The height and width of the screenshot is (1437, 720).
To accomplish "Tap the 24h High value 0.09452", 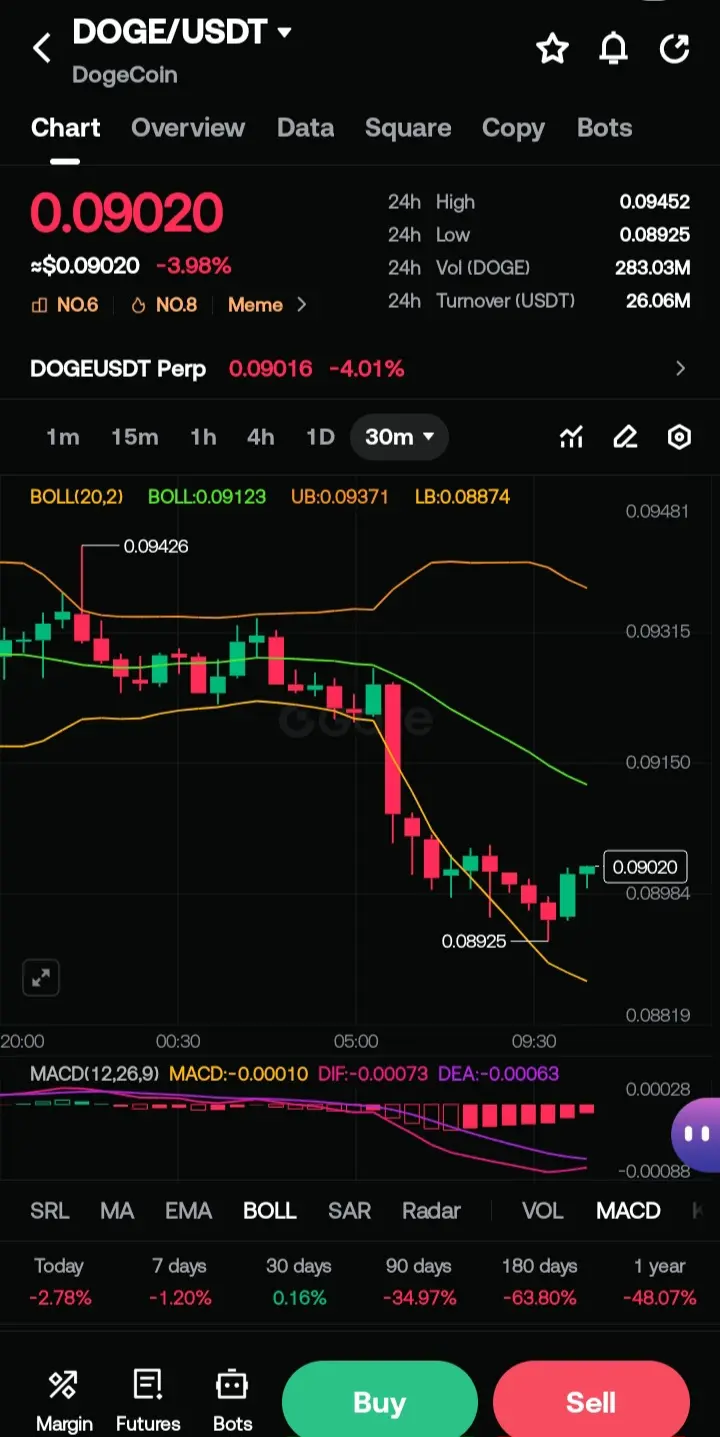I will click(655, 202).
